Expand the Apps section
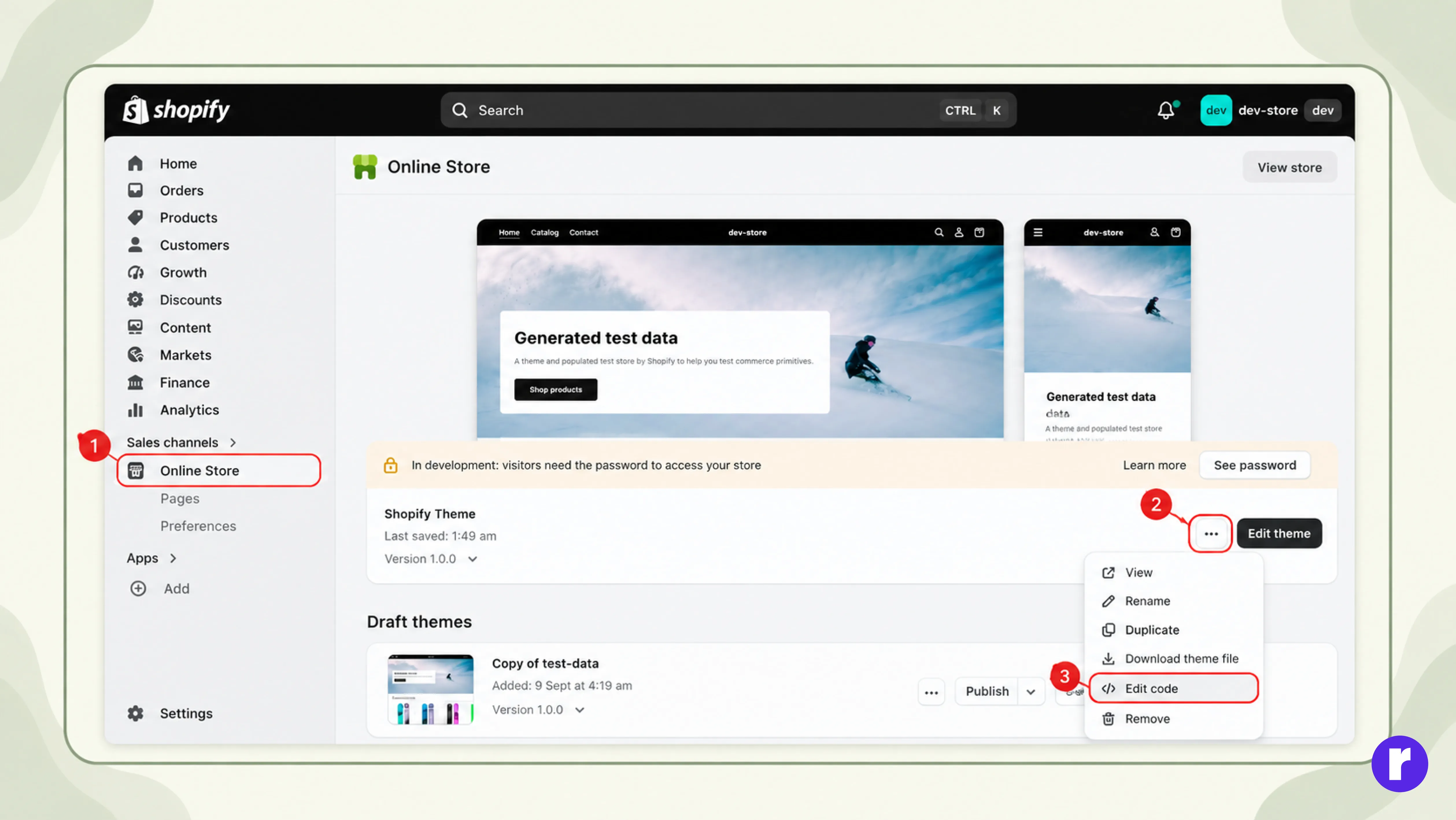Screen dimensions: 1456x820 pyautogui.click(x=151, y=558)
